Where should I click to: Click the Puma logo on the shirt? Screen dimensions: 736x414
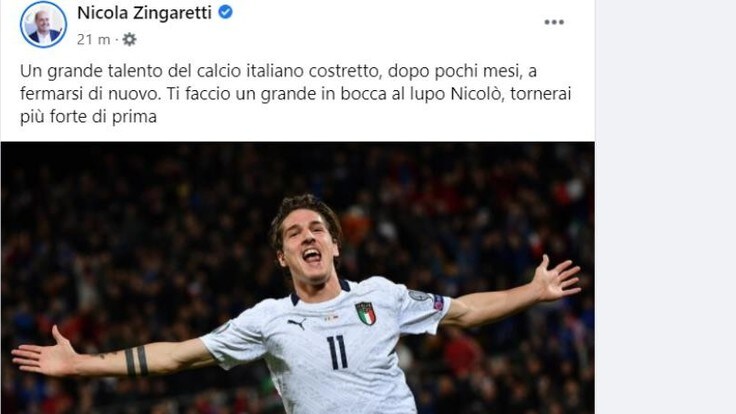point(297,323)
